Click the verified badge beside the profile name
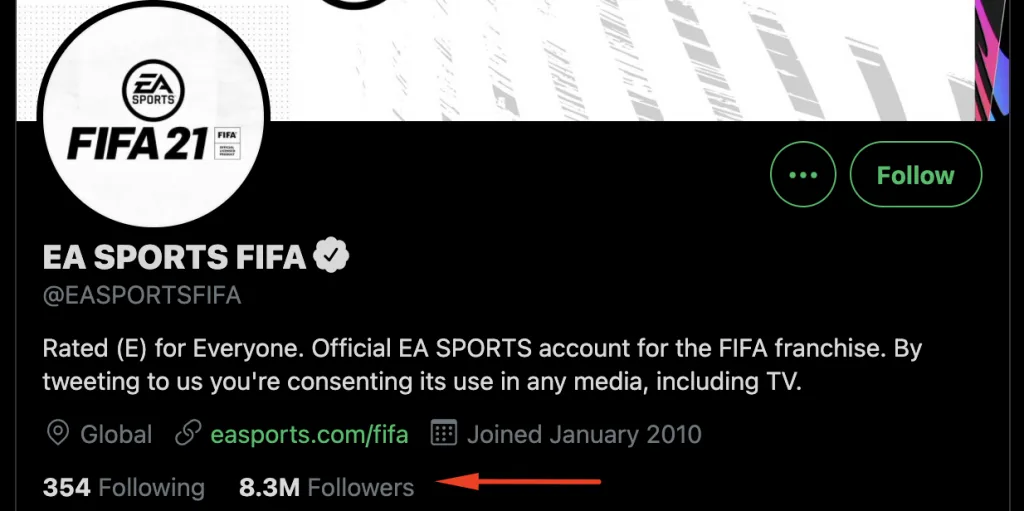Viewport: 1024px width, 511px height. pyautogui.click(x=332, y=257)
